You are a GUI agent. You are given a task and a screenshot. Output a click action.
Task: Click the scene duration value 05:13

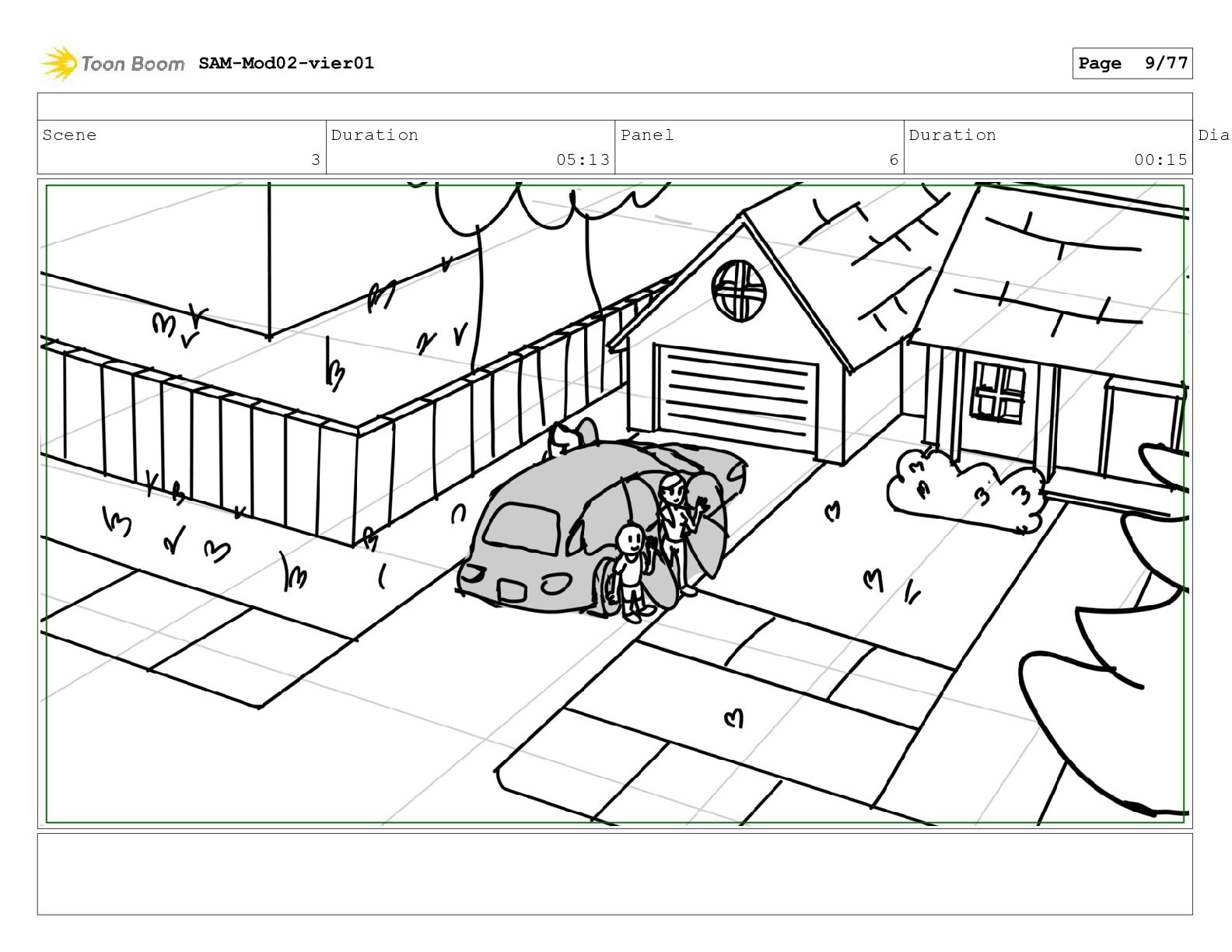pos(583,159)
